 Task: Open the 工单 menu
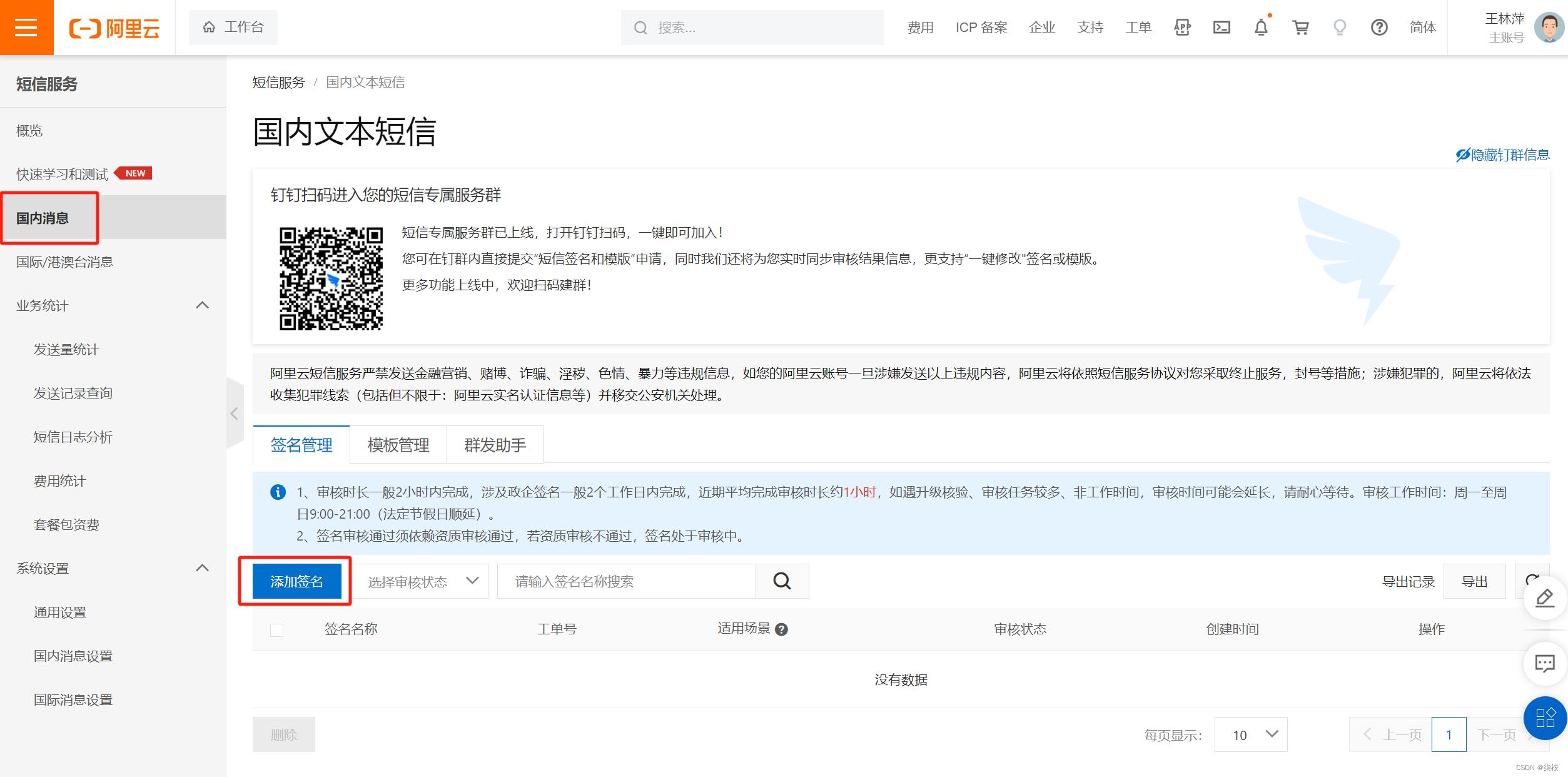(x=1138, y=28)
